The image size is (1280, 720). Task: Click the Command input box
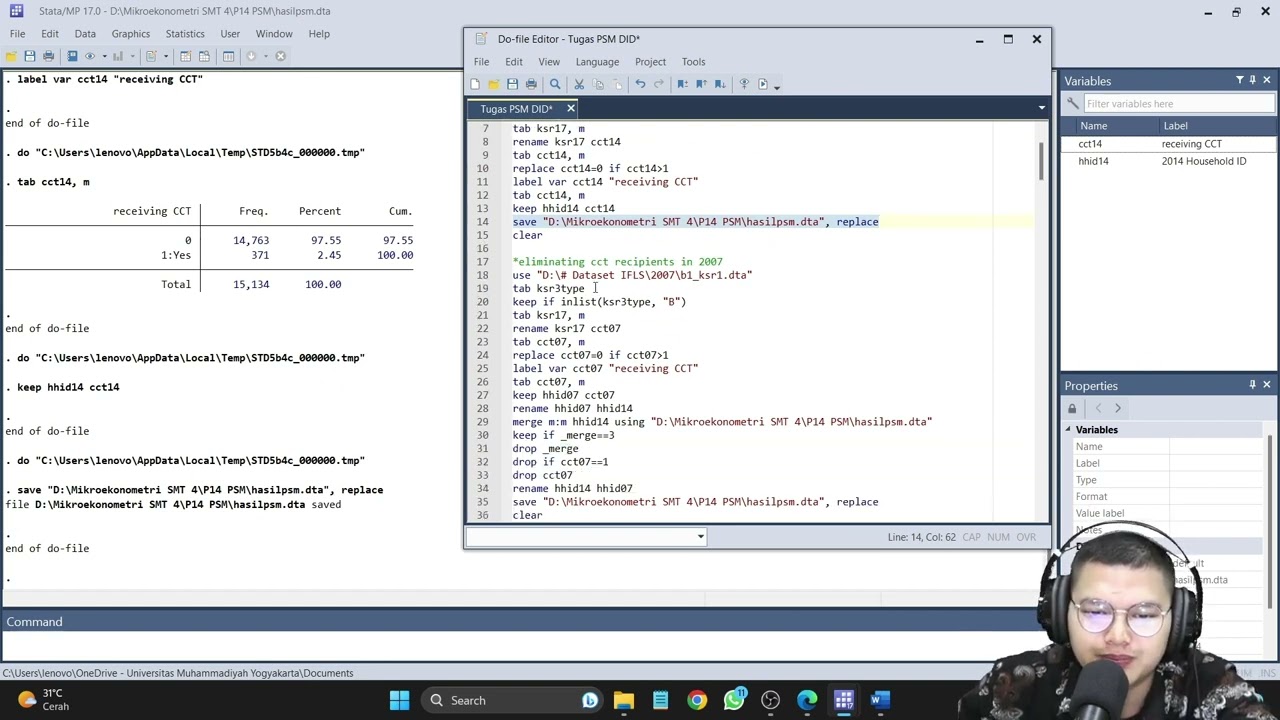point(520,646)
